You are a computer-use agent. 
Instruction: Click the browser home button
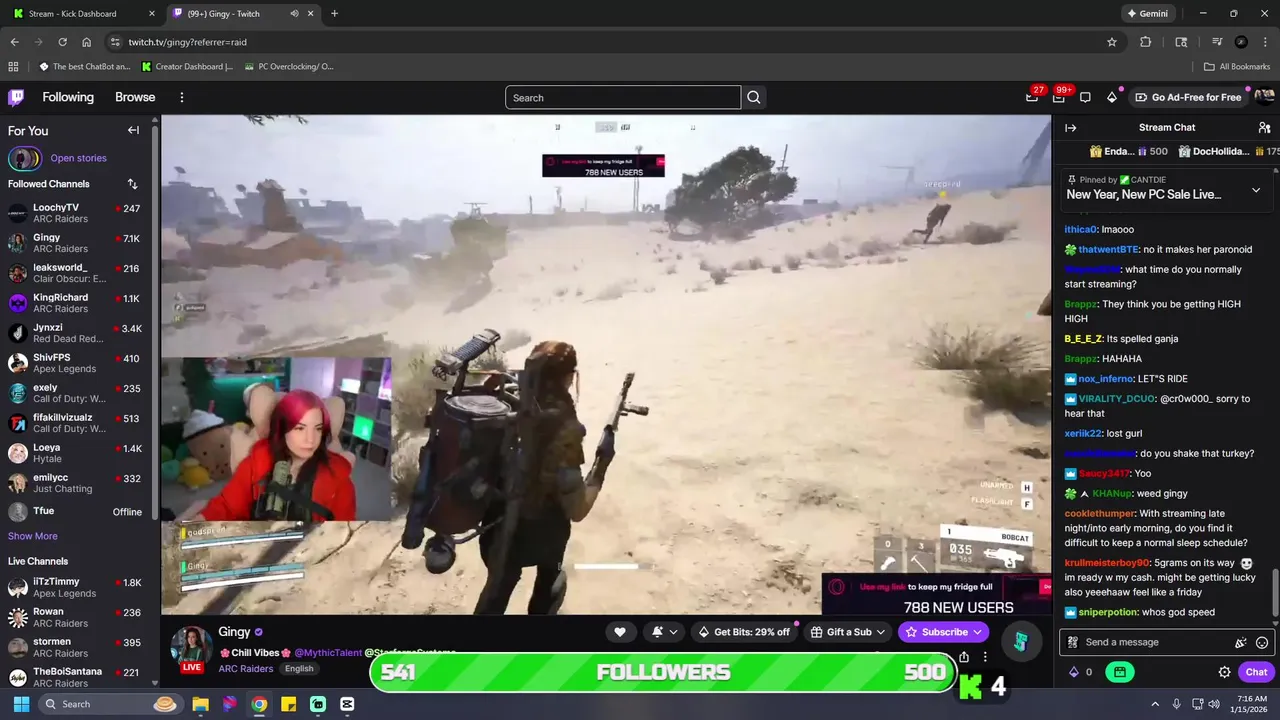(x=87, y=42)
